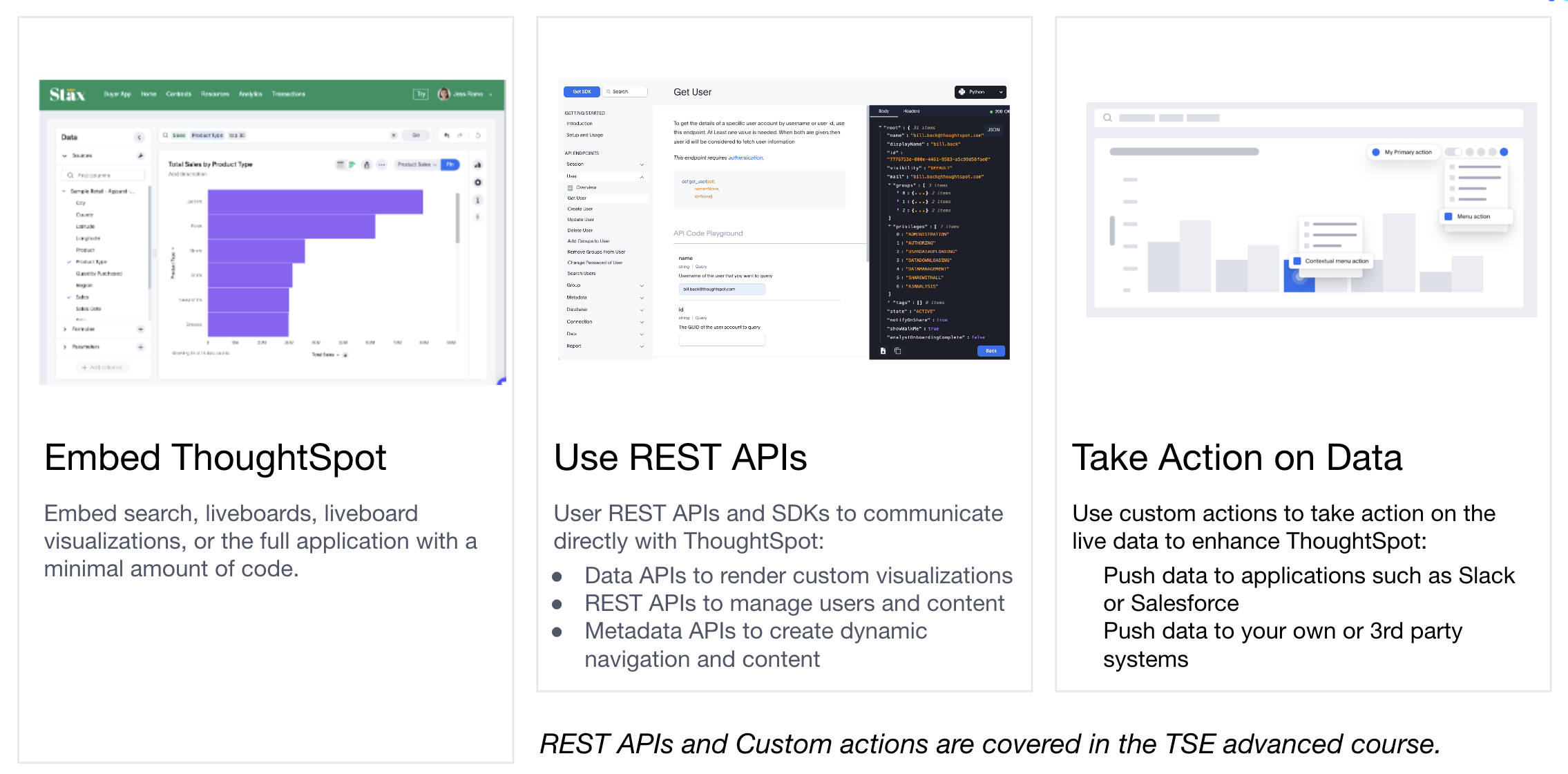The width and height of the screenshot is (1568, 774).
Task: Open the chart settings gear icon
Action: (477, 183)
